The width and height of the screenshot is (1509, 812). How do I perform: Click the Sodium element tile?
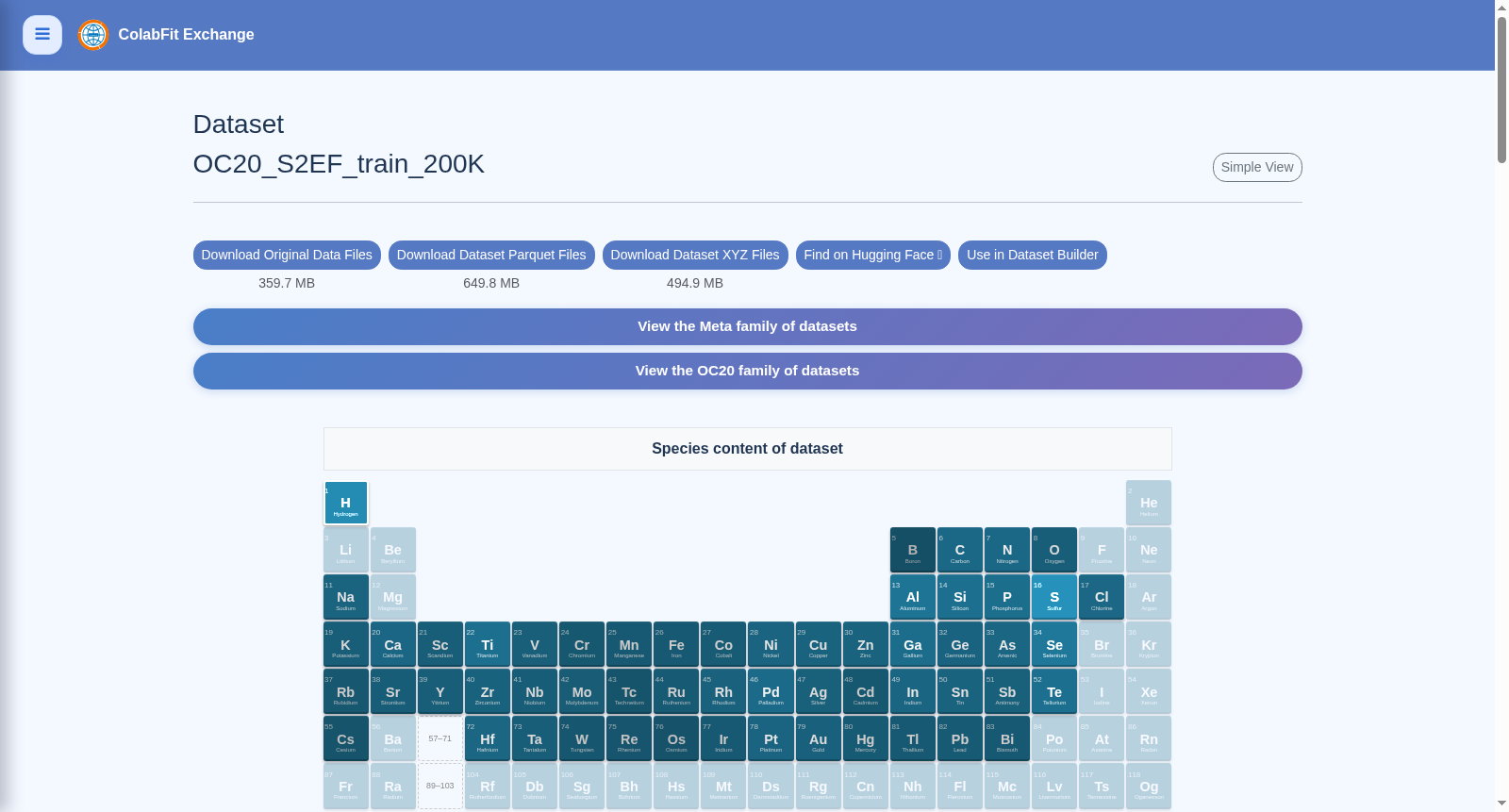click(x=346, y=597)
